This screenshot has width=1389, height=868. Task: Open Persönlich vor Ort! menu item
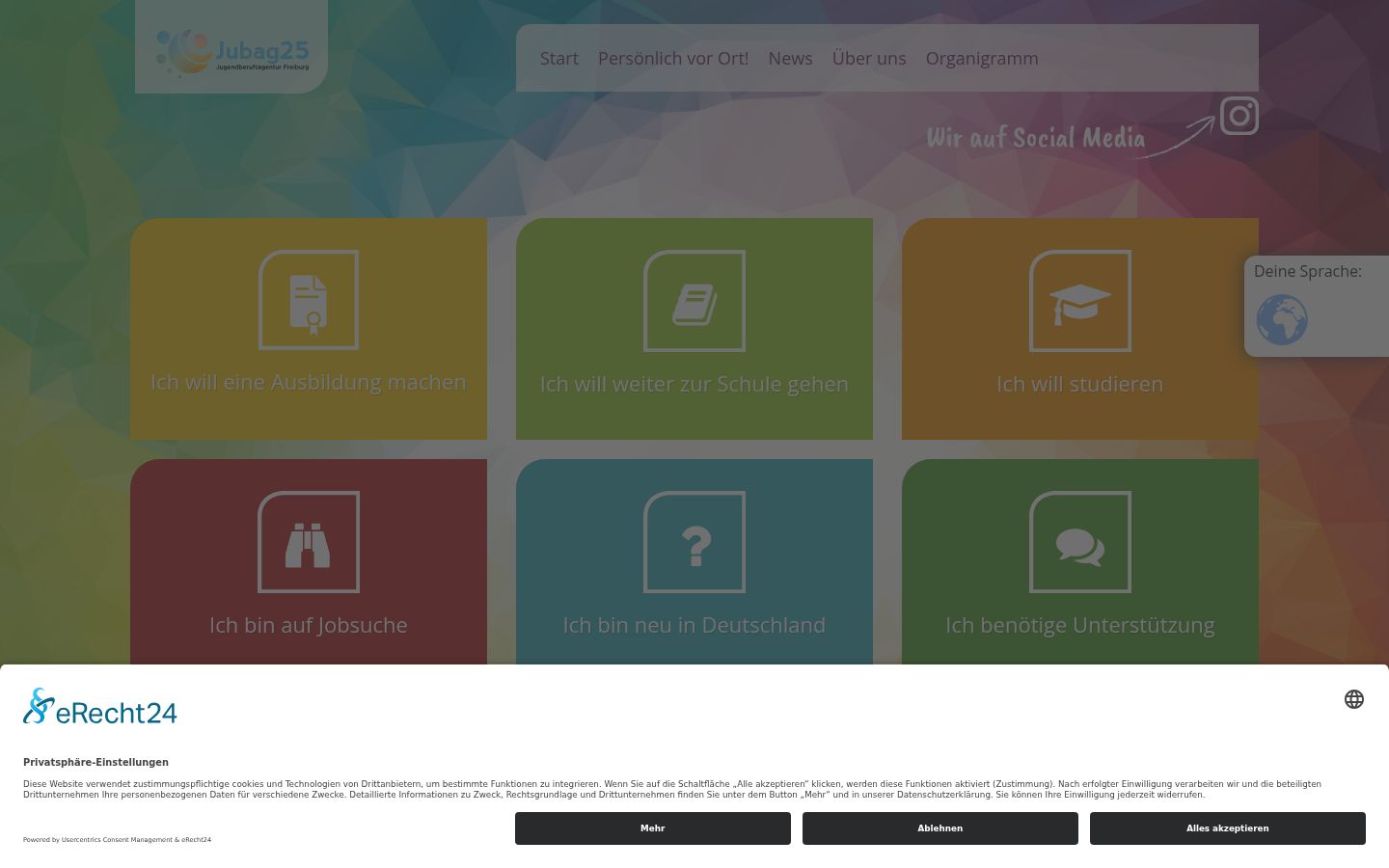pos(673,58)
